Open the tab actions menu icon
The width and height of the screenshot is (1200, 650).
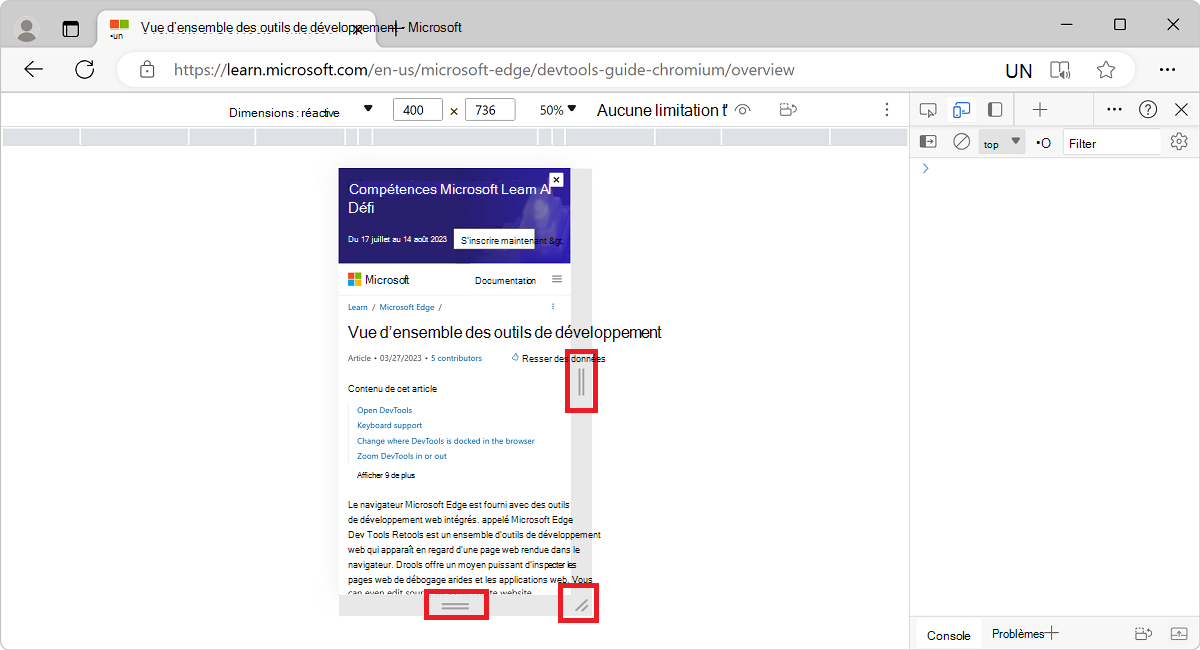click(71, 29)
